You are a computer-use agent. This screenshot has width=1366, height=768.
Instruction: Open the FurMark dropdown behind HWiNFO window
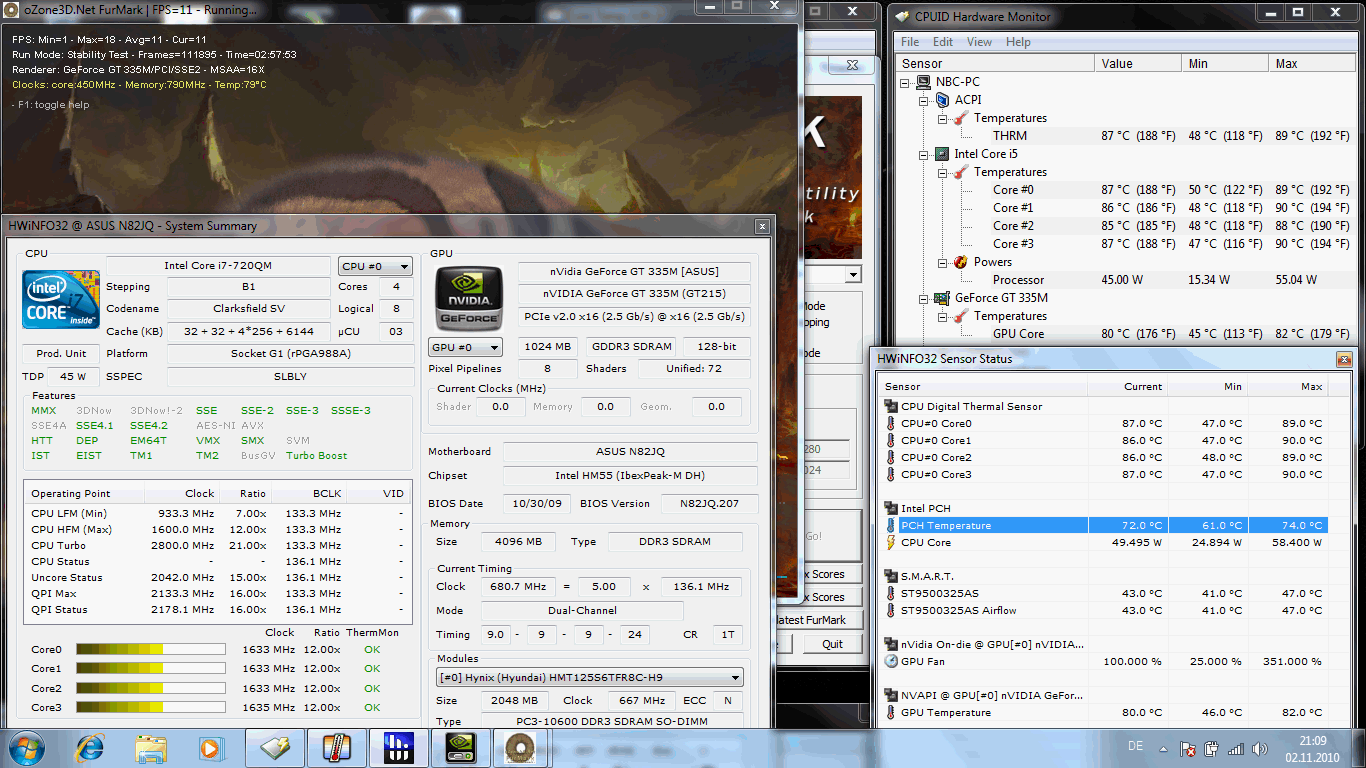[x=852, y=274]
